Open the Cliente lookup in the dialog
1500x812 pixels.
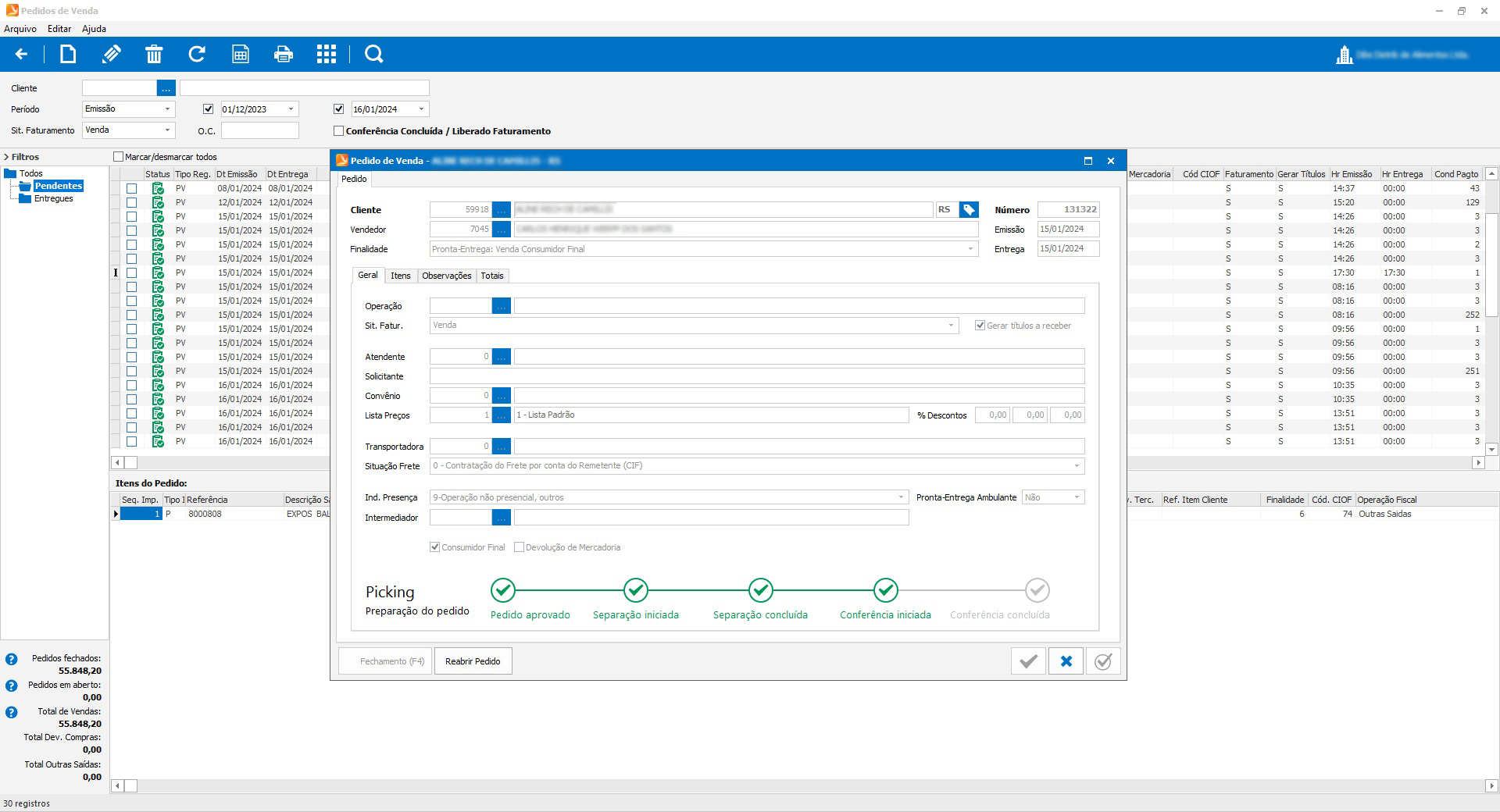(502, 210)
